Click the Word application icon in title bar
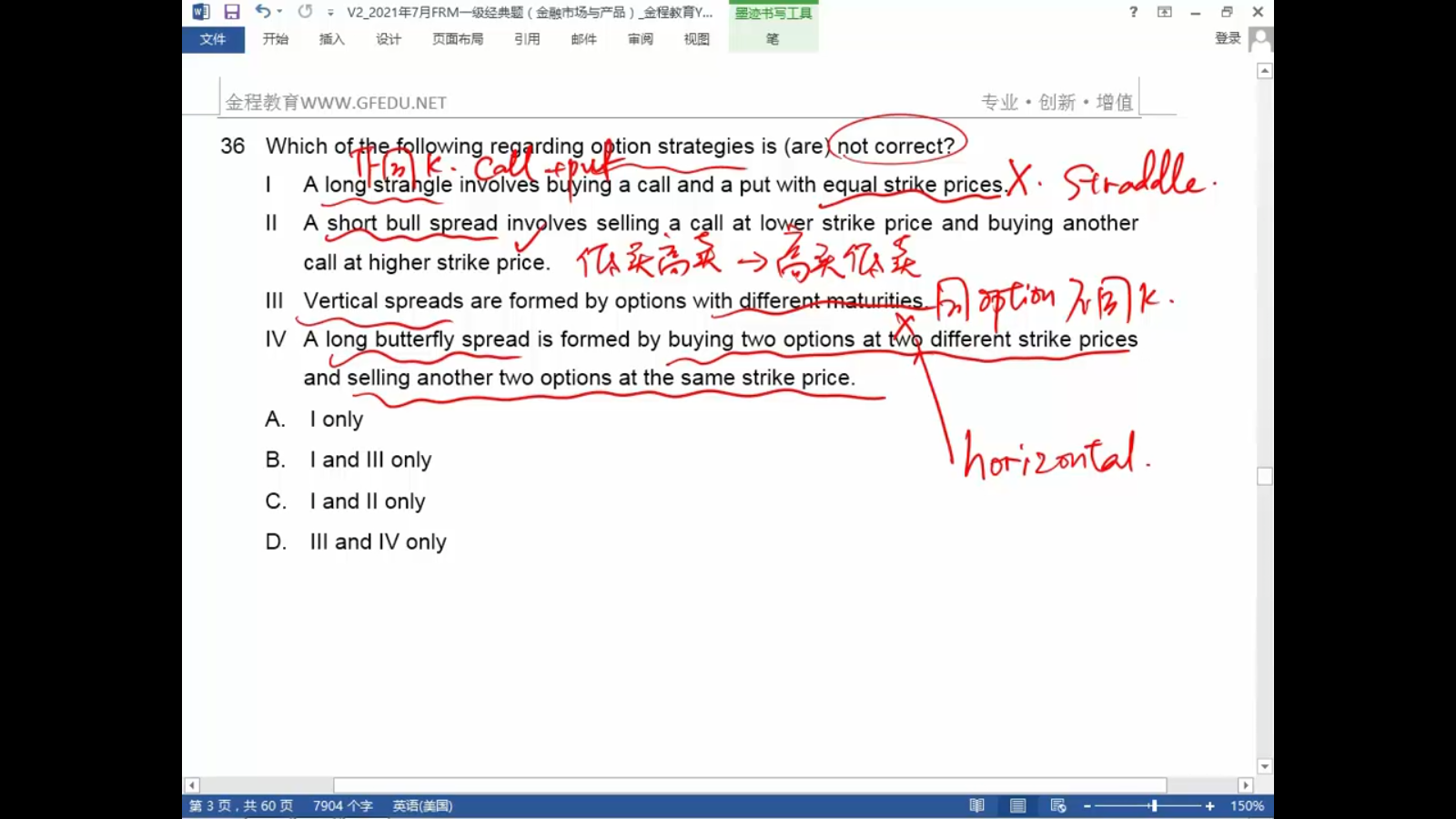 pyautogui.click(x=201, y=12)
